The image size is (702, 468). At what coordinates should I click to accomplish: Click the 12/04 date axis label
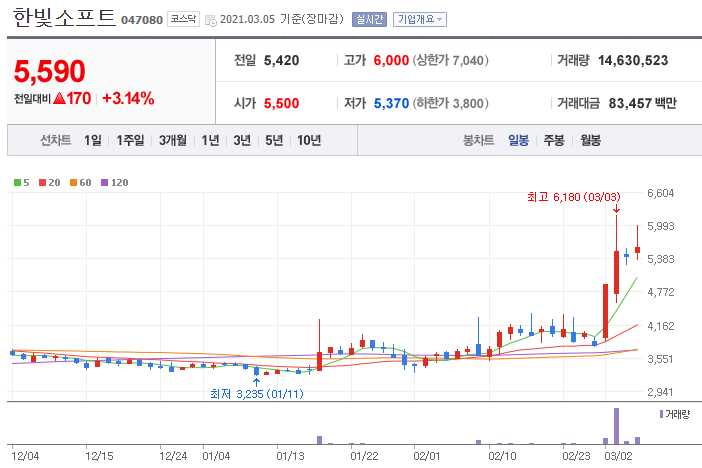[x=25, y=456]
